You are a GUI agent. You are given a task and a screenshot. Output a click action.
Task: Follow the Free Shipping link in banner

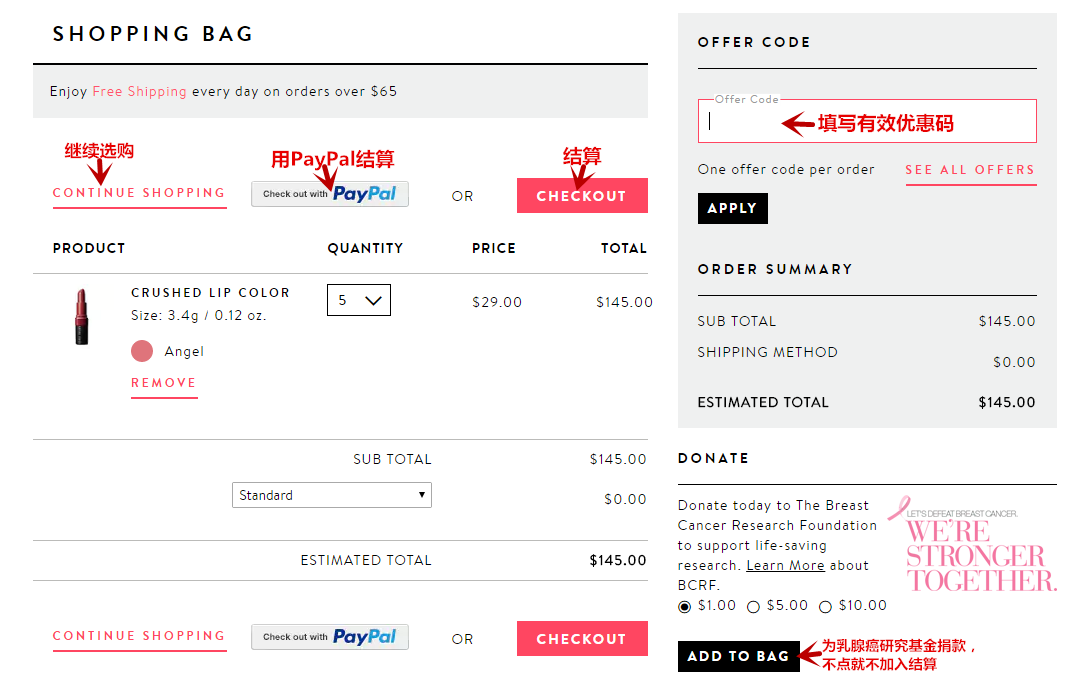click(x=139, y=91)
